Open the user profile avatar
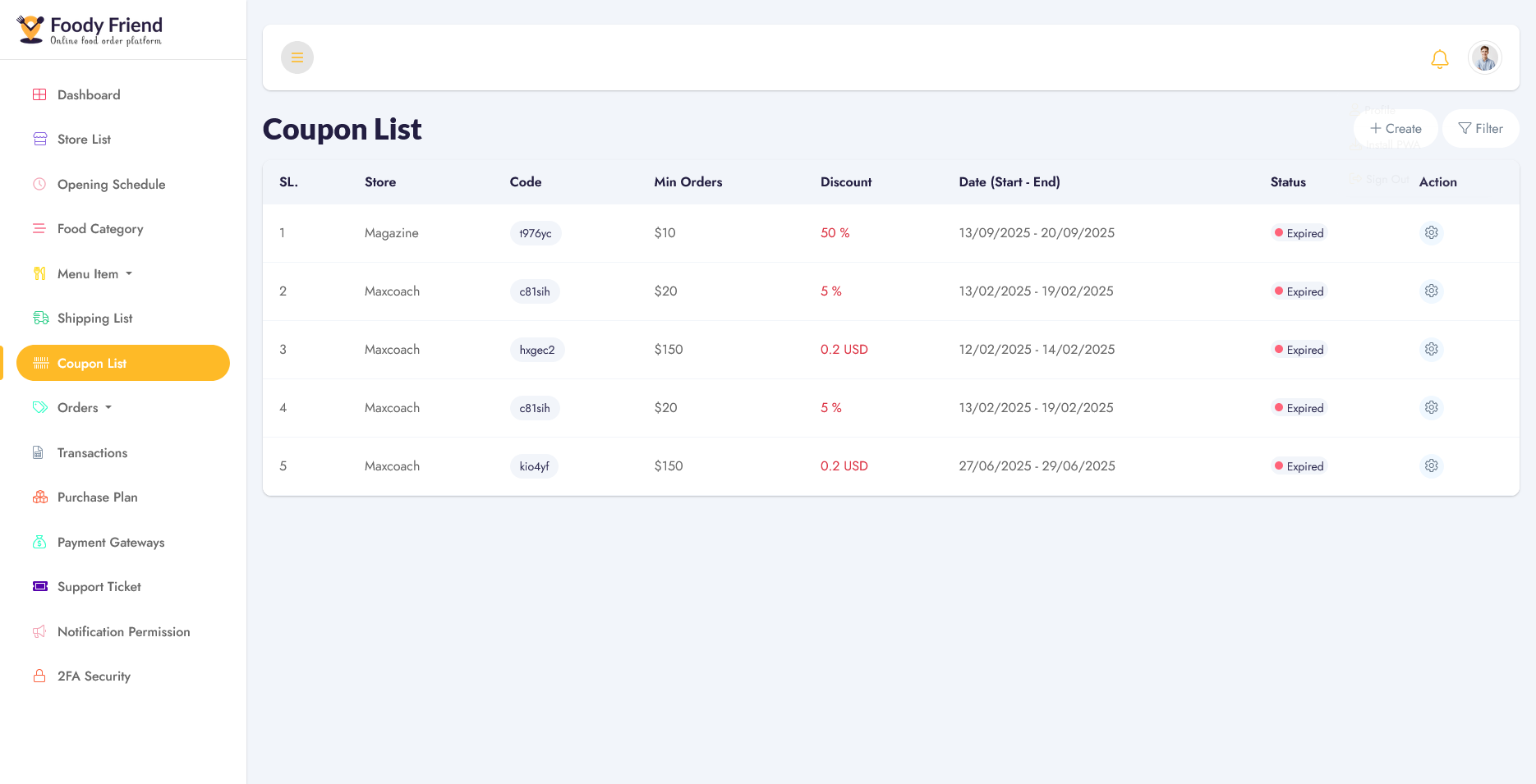 click(1485, 57)
